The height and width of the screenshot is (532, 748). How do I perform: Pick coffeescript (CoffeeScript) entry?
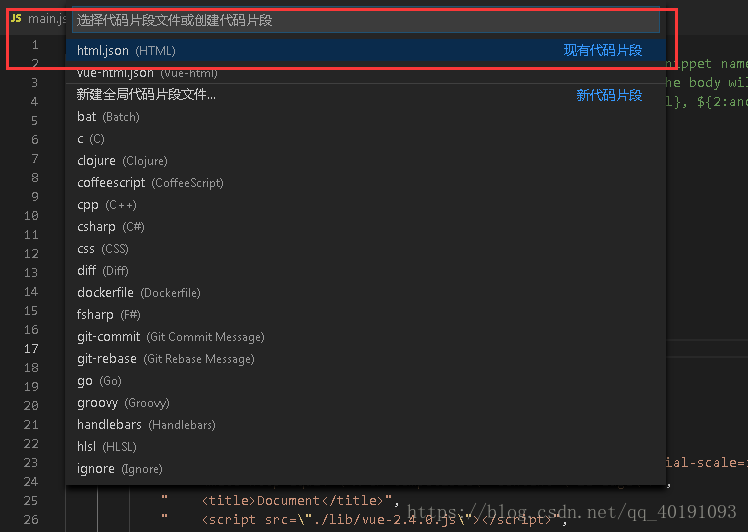click(365, 182)
